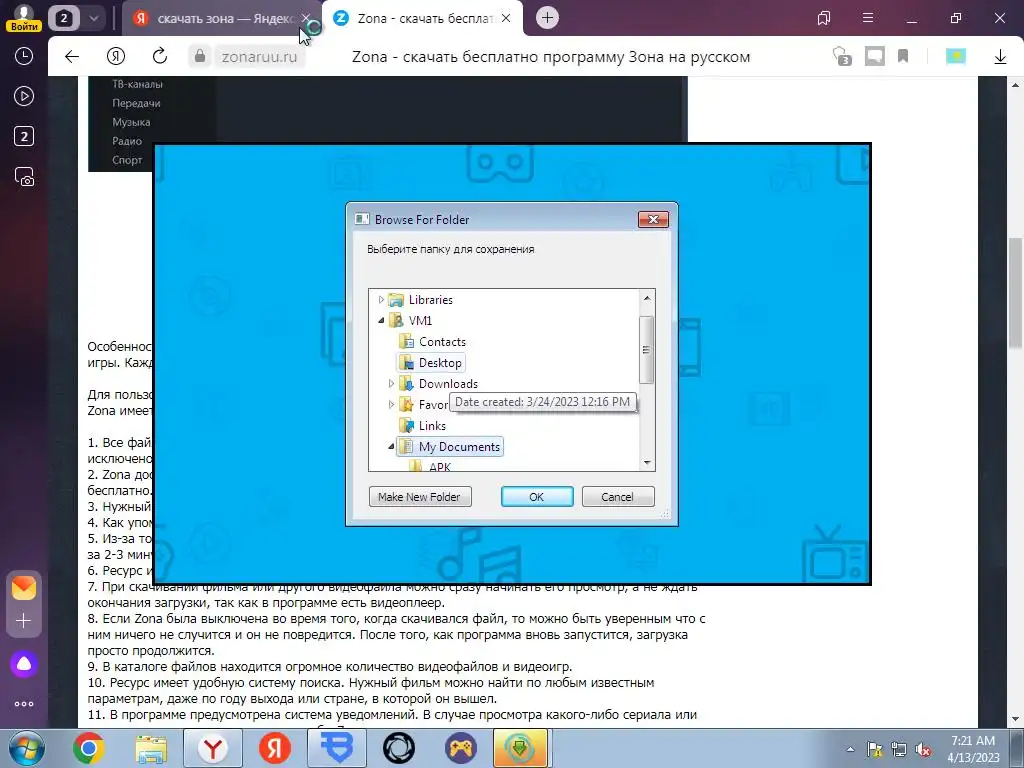The height and width of the screenshot is (768, 1024).
Task: Click ТВ-каналы menu item
Action: click(137, 84)
